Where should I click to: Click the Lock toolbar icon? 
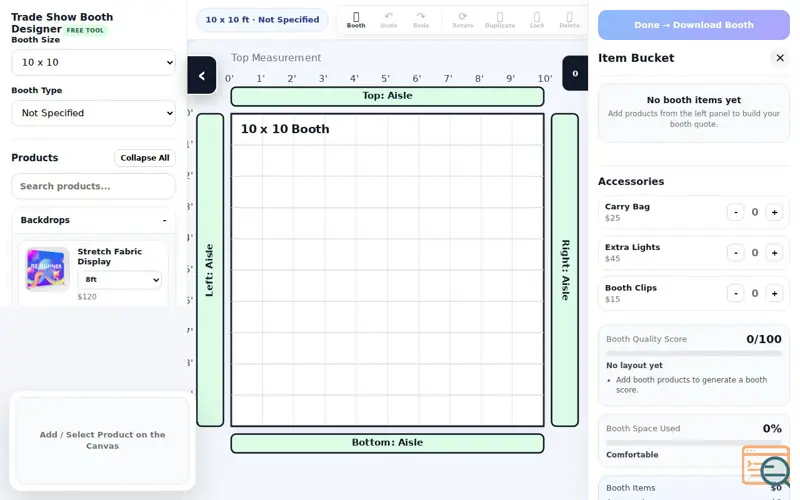tap(537, 20)
